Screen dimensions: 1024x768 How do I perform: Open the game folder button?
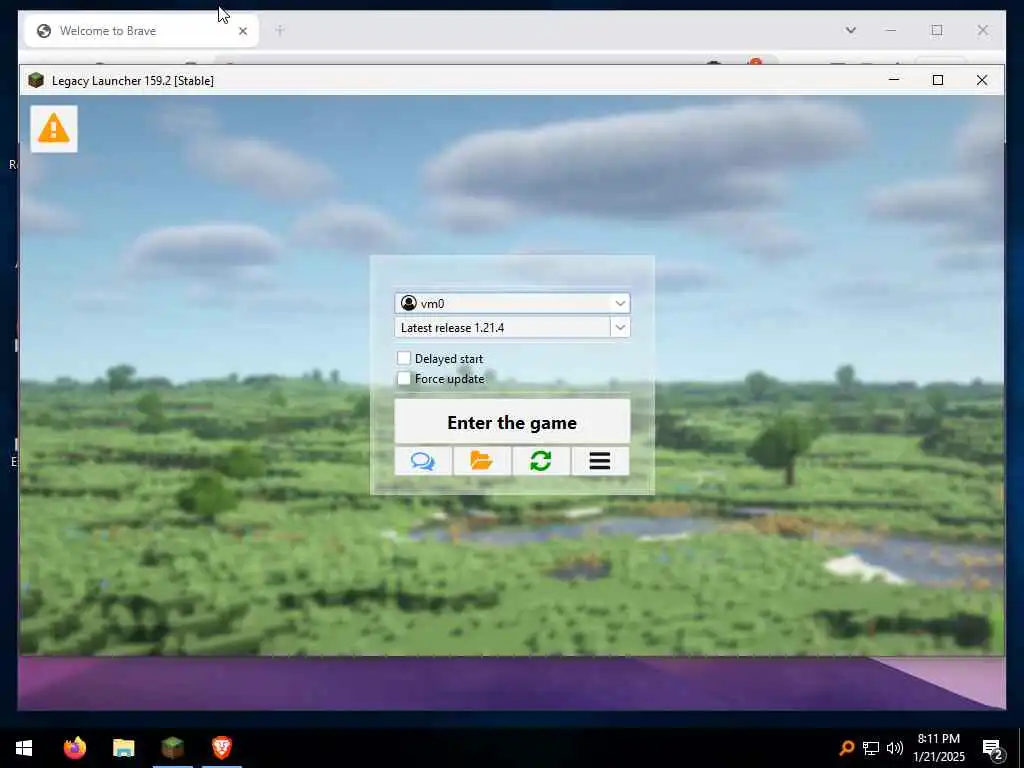pyautogui.click(x=482, y=461)
